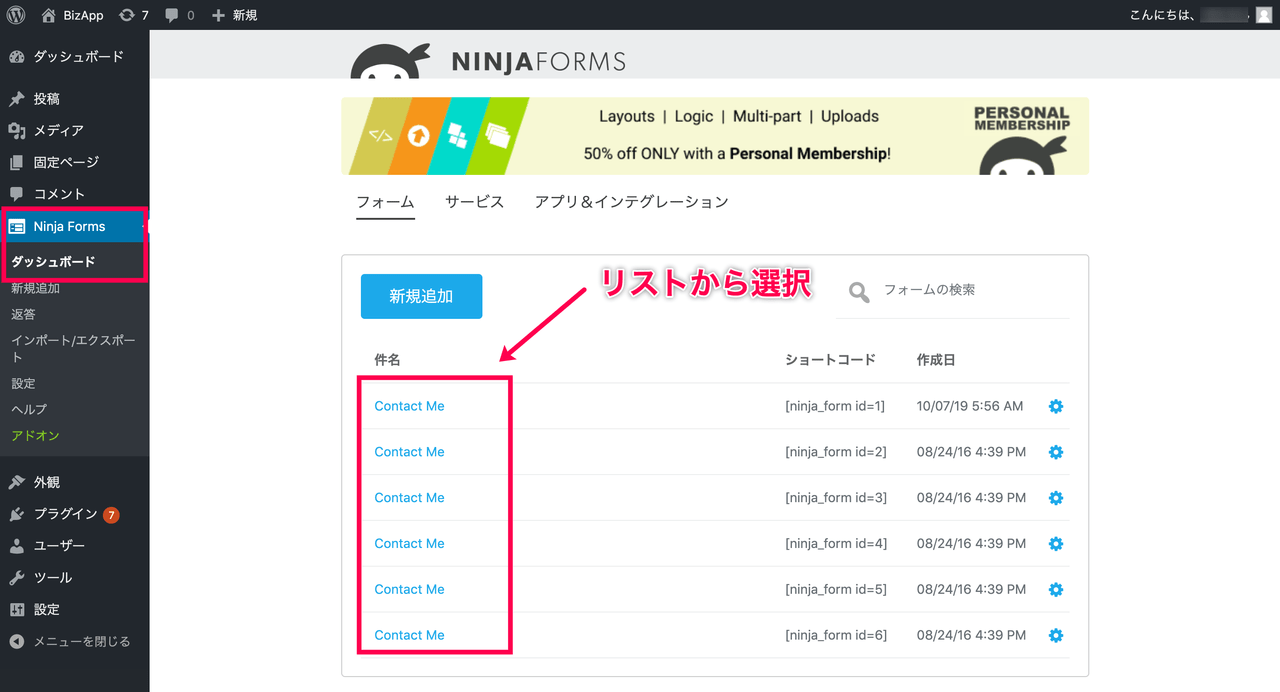The width and height of the screenshot is (1280, 692).
Task: Open Contact Me form with id=5
Action: (x=409, y=590)
